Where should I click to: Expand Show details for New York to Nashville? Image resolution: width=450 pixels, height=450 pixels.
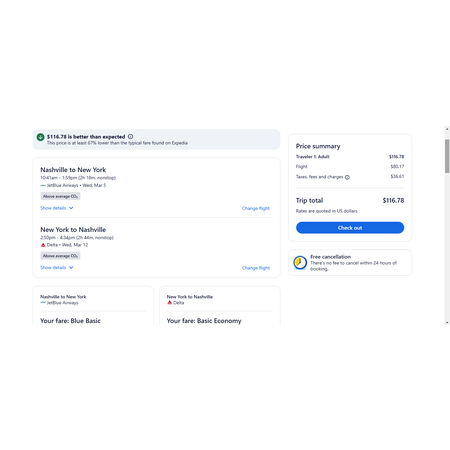[57, 268]
